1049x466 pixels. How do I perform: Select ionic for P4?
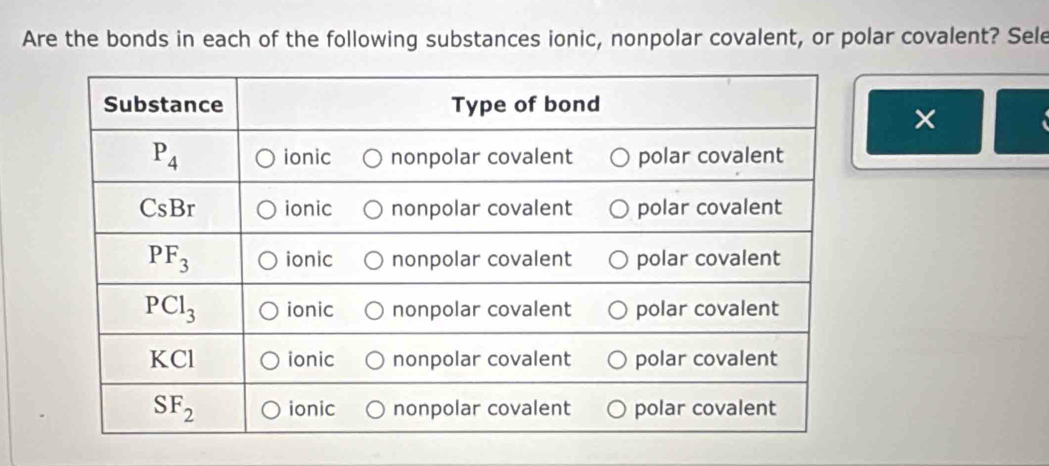point(267,157)
